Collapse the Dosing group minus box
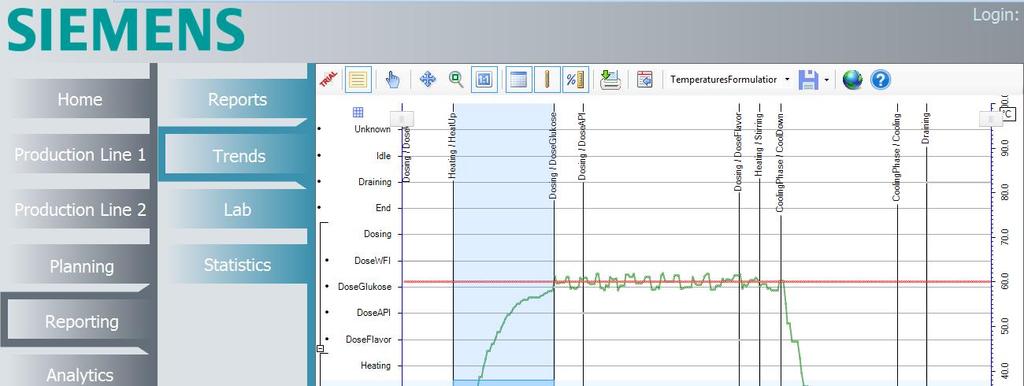Viewport: 1024px width, 386px height. 320,349
